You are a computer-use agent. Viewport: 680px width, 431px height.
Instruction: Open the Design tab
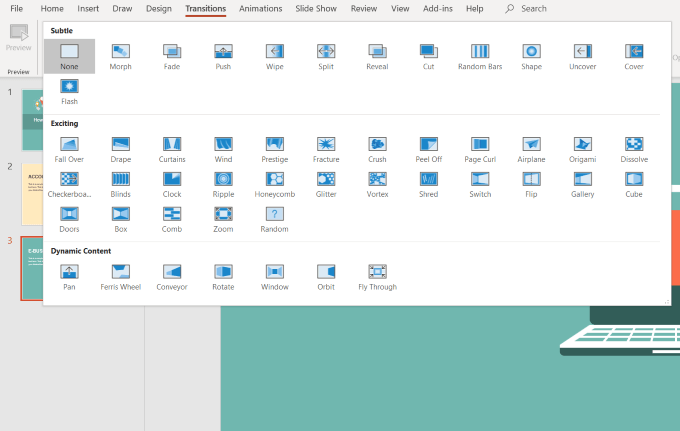pyautogui.click(x=159, y=8)
